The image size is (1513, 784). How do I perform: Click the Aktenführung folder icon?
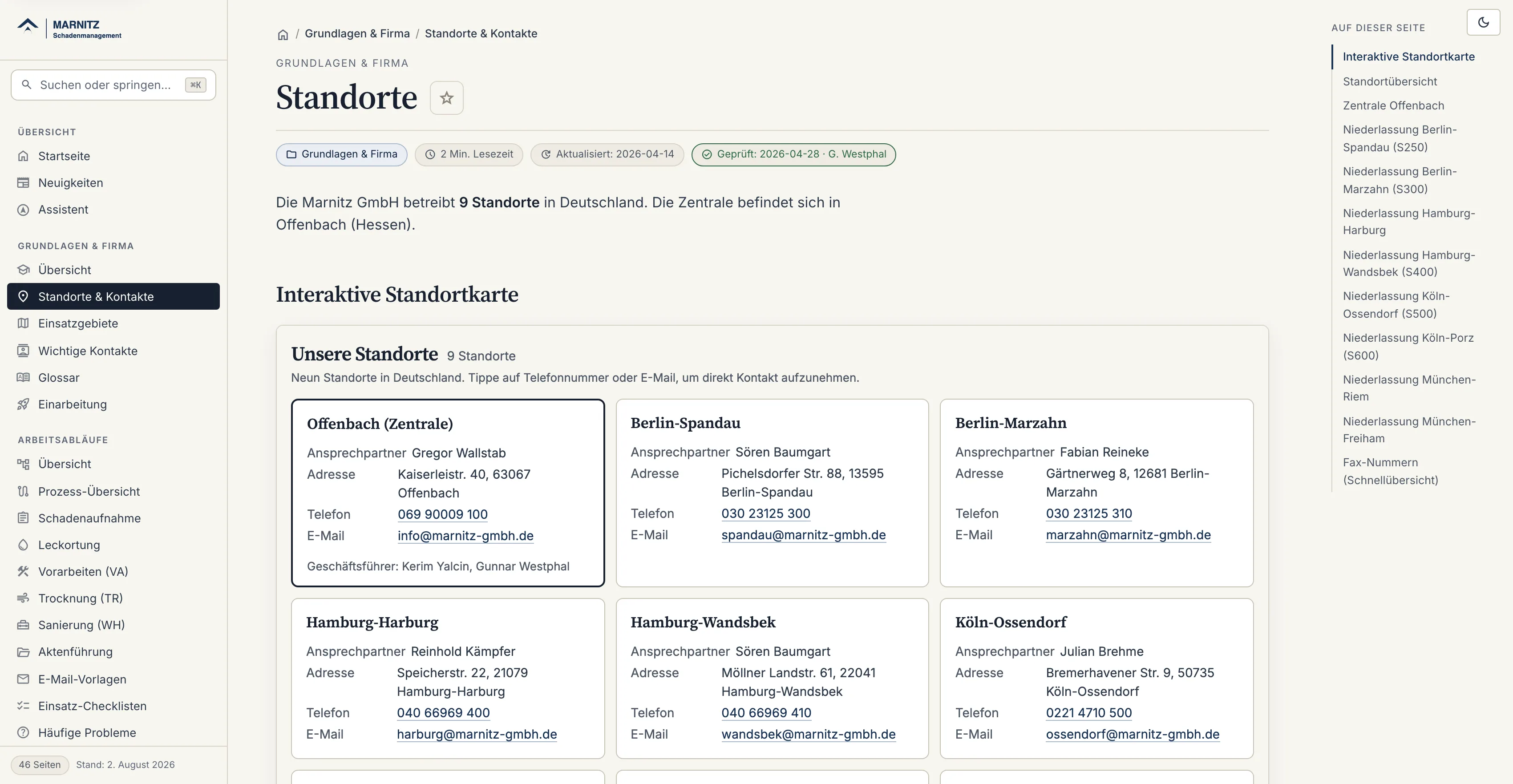click(24, 652)
